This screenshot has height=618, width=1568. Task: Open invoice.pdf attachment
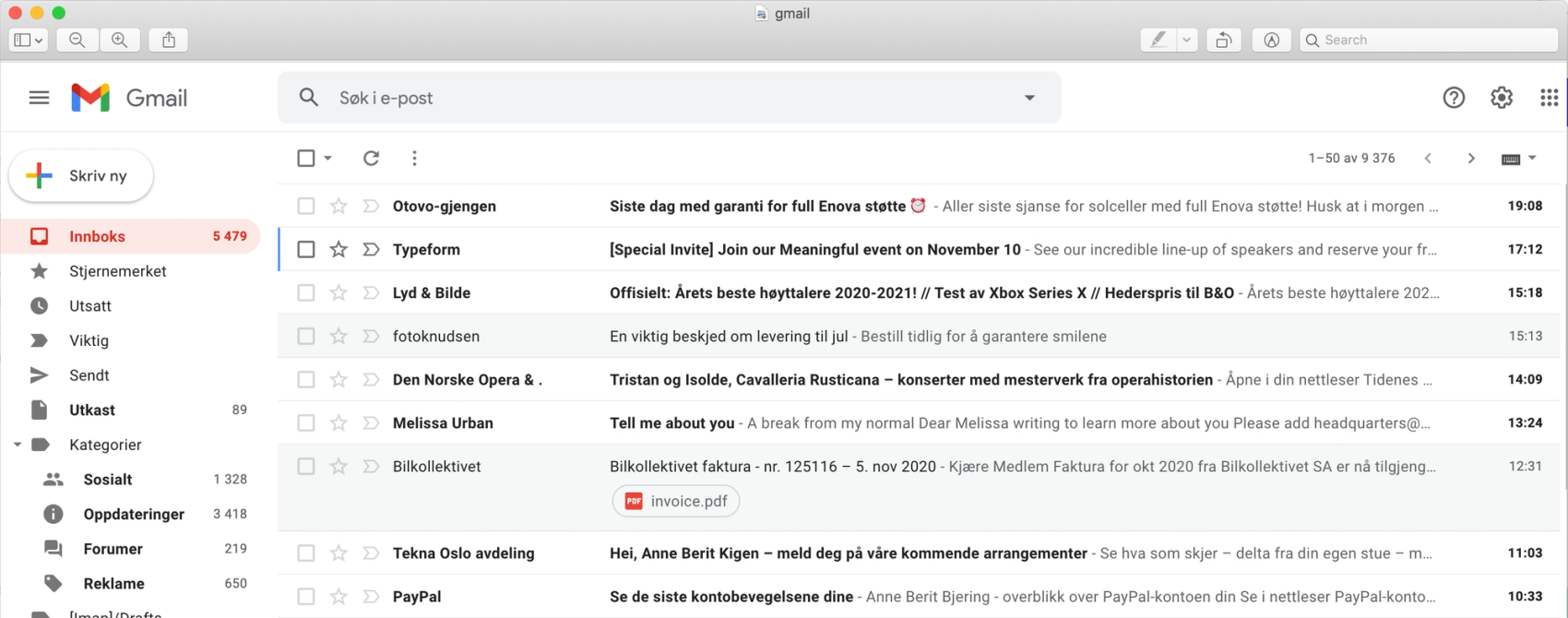(x=676, y=501)
